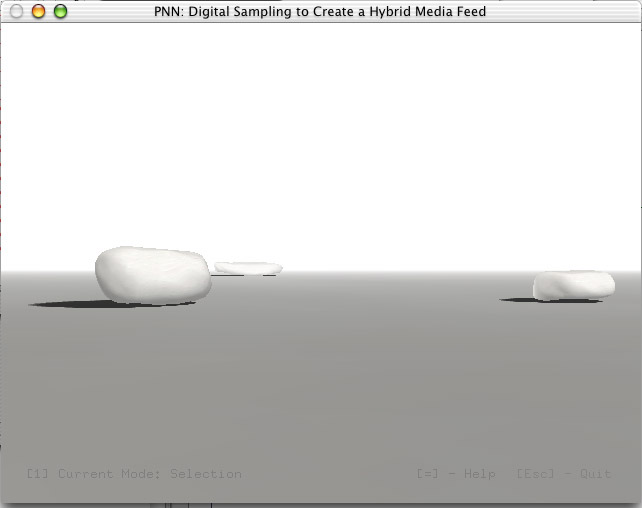This screenshot has height=508, width=642.
Task: Click the thin shadow under distant blob
Action: [244, 275]
